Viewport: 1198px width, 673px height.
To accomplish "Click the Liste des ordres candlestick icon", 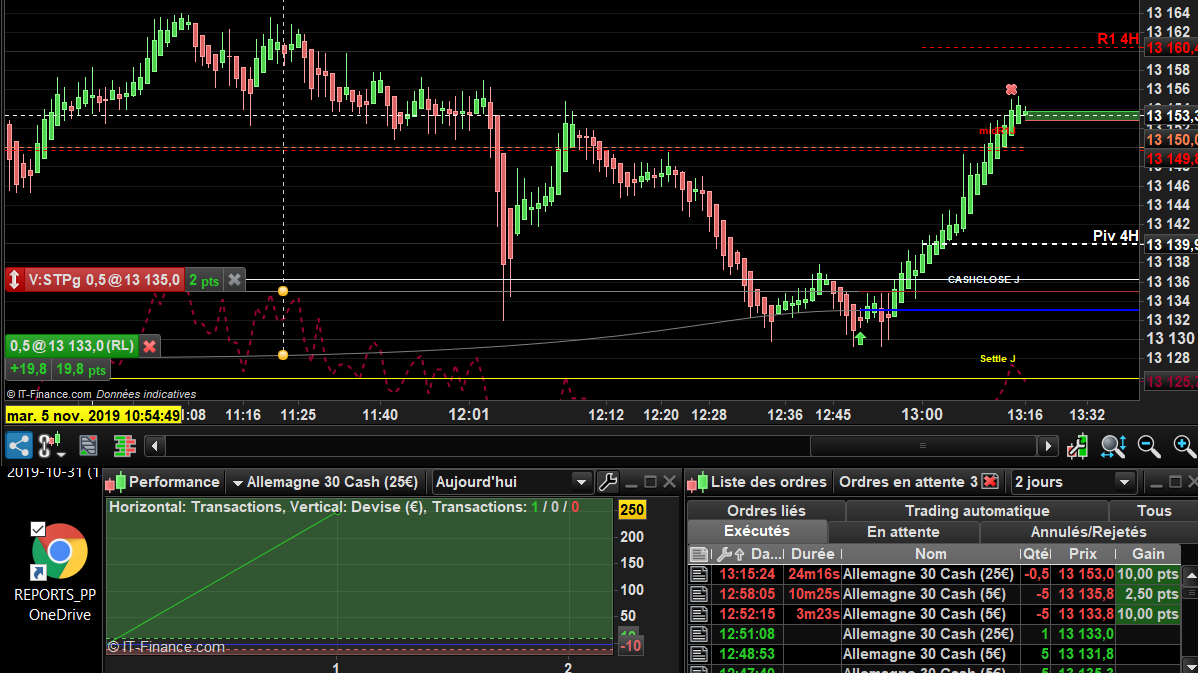I will (698, 482).
